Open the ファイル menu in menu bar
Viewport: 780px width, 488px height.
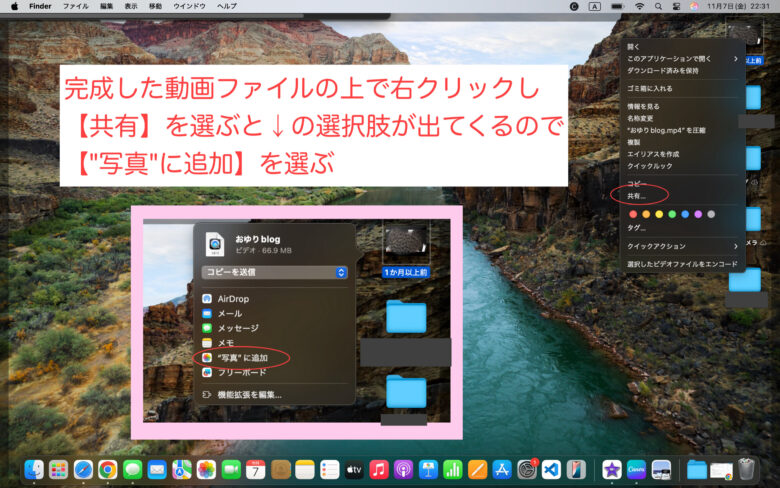[75, 6]
